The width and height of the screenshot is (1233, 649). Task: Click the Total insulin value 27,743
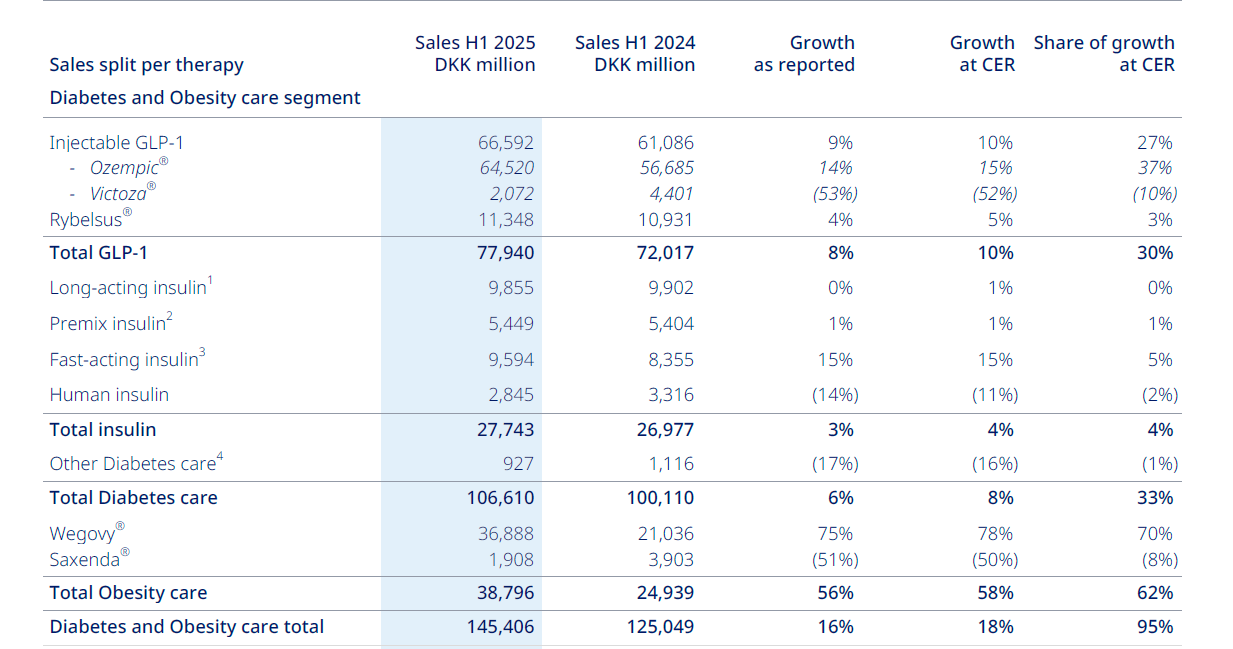(x=507, y=430)
